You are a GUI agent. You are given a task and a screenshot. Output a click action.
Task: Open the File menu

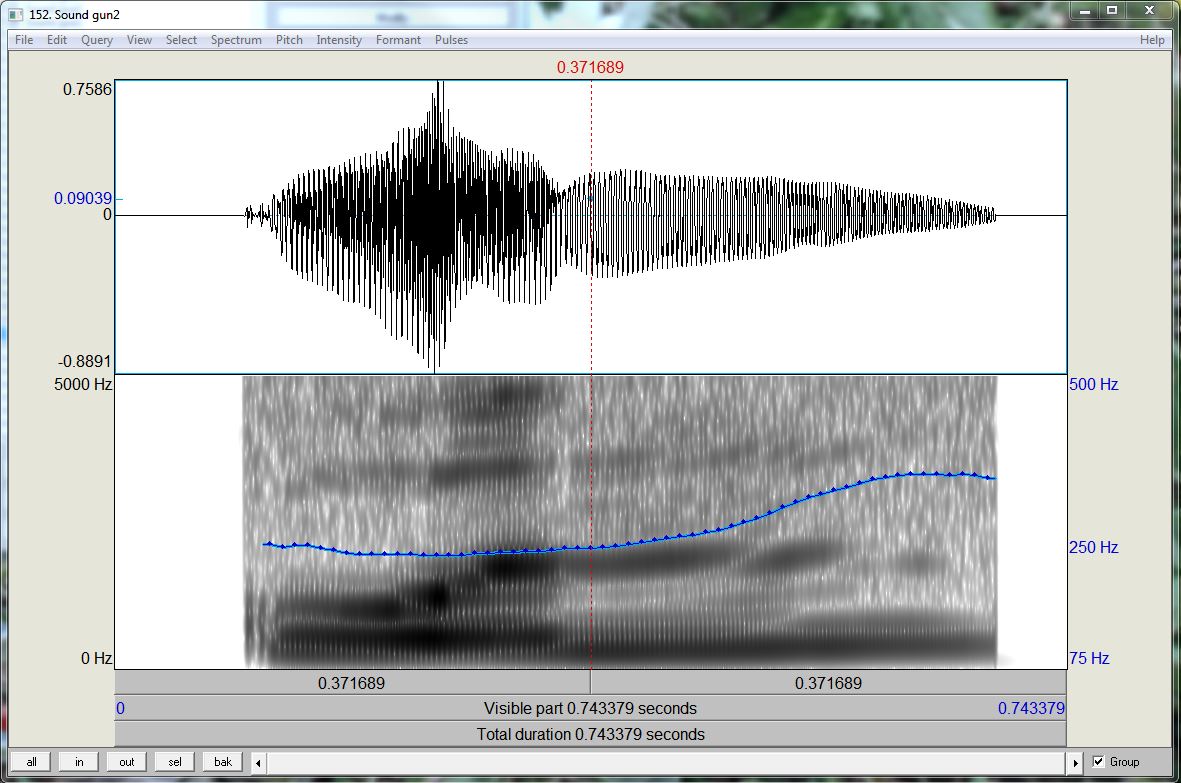point(24,40)
